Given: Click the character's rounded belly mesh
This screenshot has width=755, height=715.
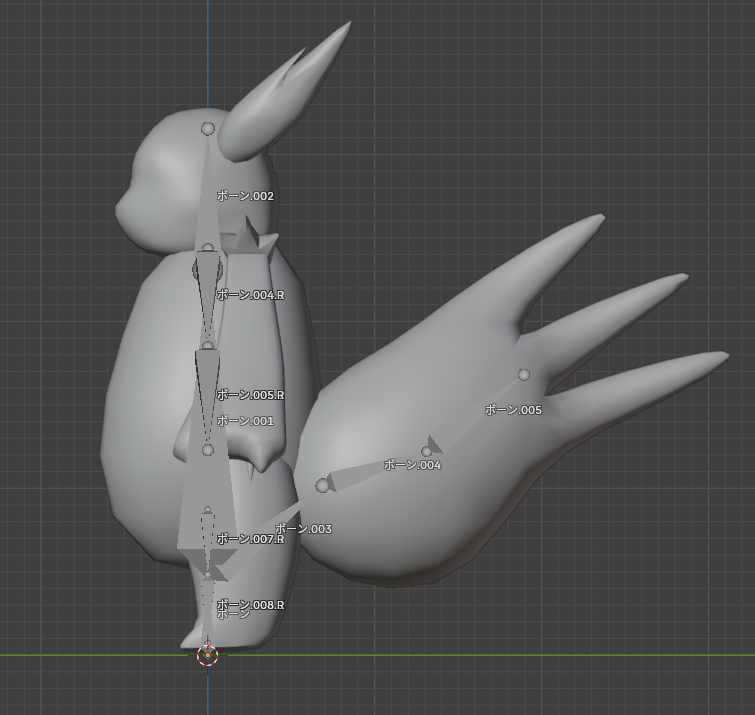Looking at the screenshot, I should click(150, 400).
